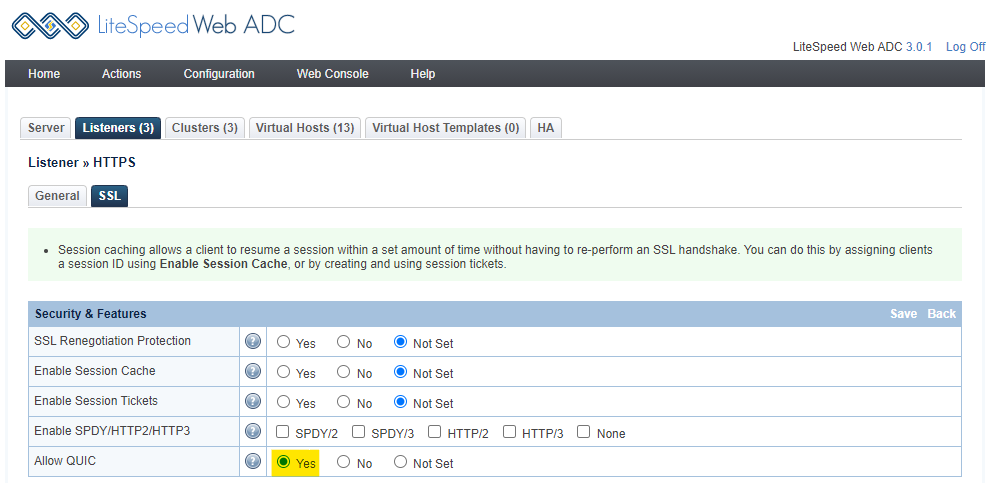Viewport: 993px width, 483px height.
Task: Click help icon for Enable Session Tickets
Action: pyautogui.click(x=253, y=402)
